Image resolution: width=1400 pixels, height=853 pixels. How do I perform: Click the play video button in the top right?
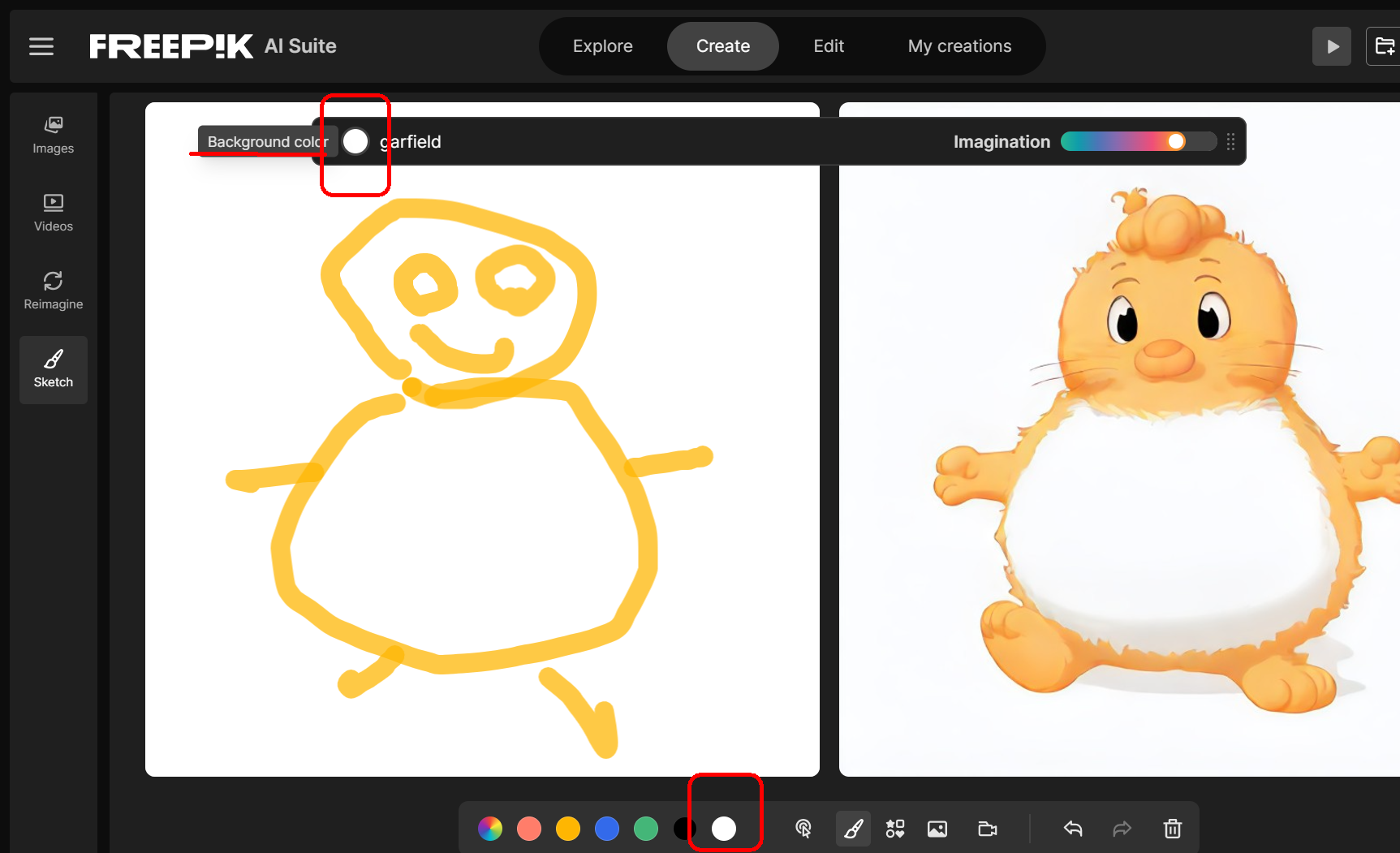[1332, 46]
